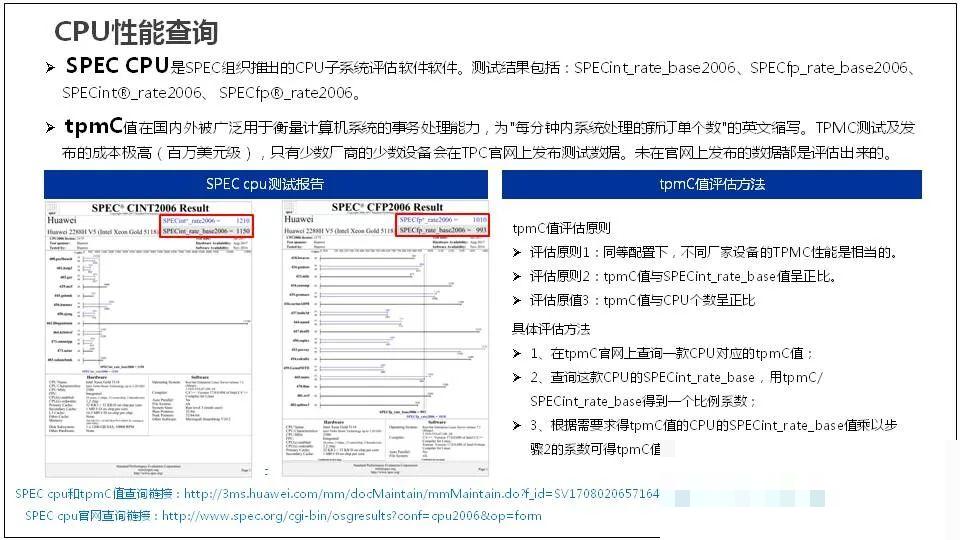Screen dimensions: 960x540
Task: Click the SPEC cpu测试报告 blue header
Action: click(x=265, y=184)
